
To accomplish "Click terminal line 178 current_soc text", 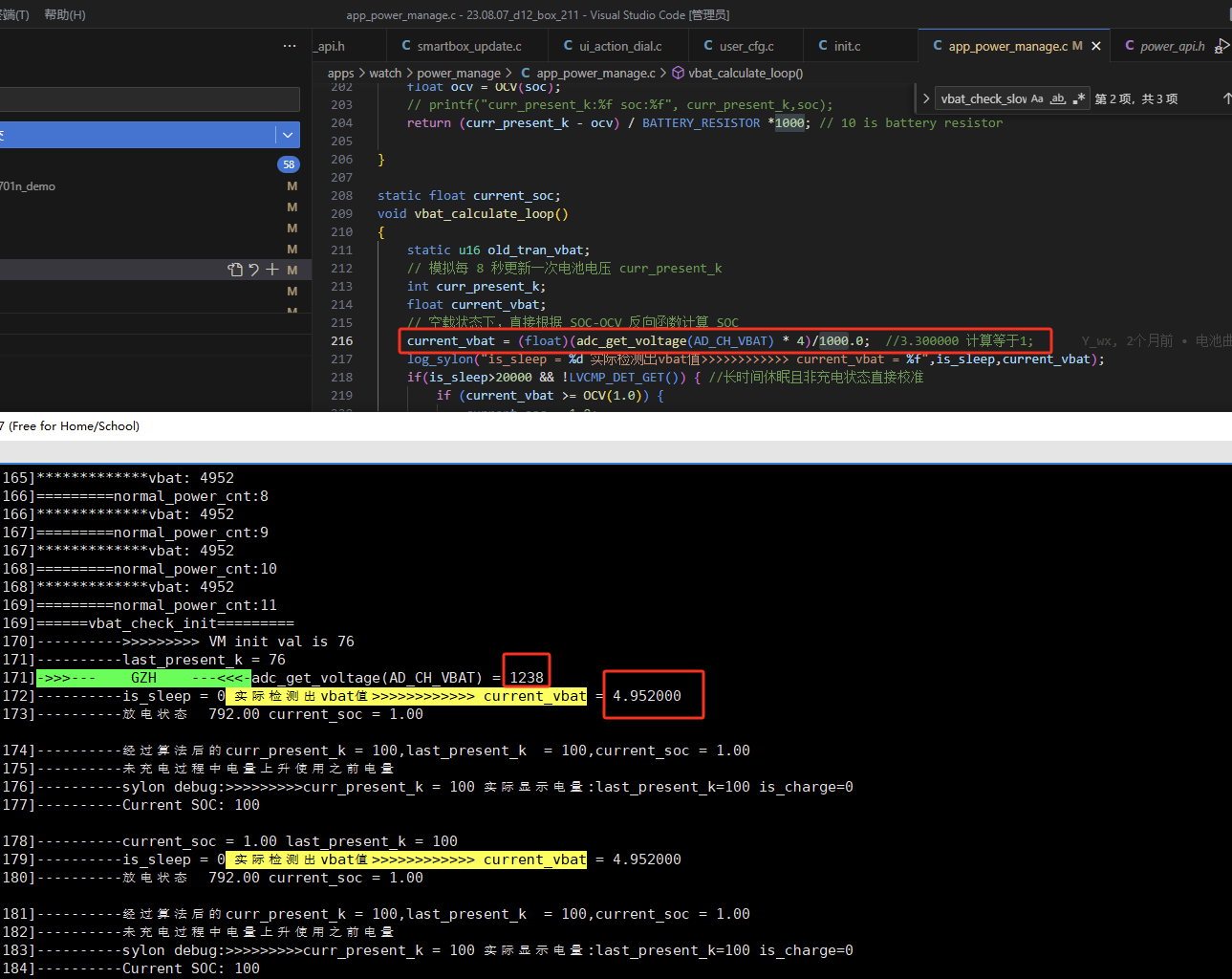I will pos(200,841).
